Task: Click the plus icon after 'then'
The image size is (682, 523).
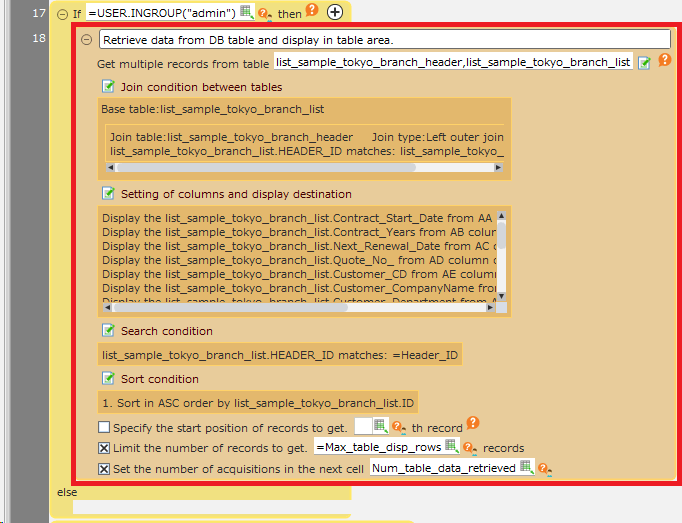Action: [335, 13]
